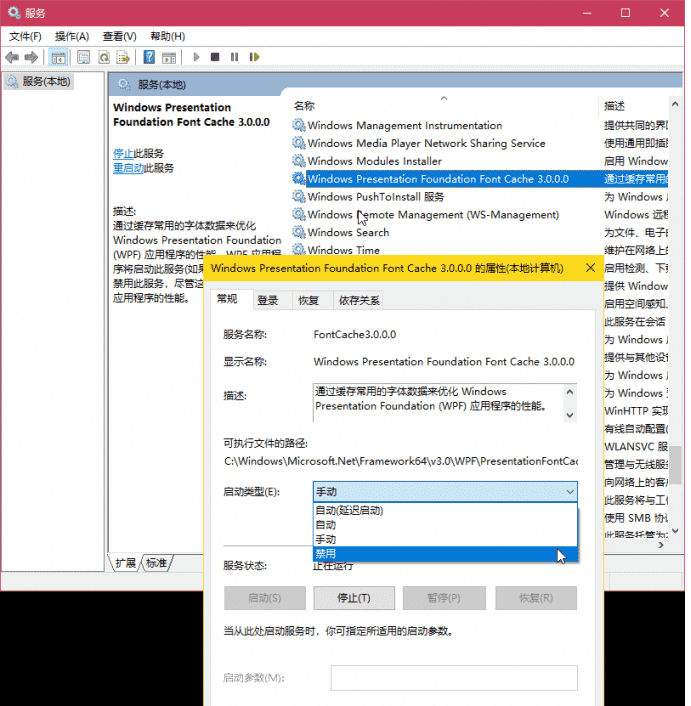Select Windows Media Player Network Sharing Service row
Viewport: 691px width, 706px height.
[479, 143]
